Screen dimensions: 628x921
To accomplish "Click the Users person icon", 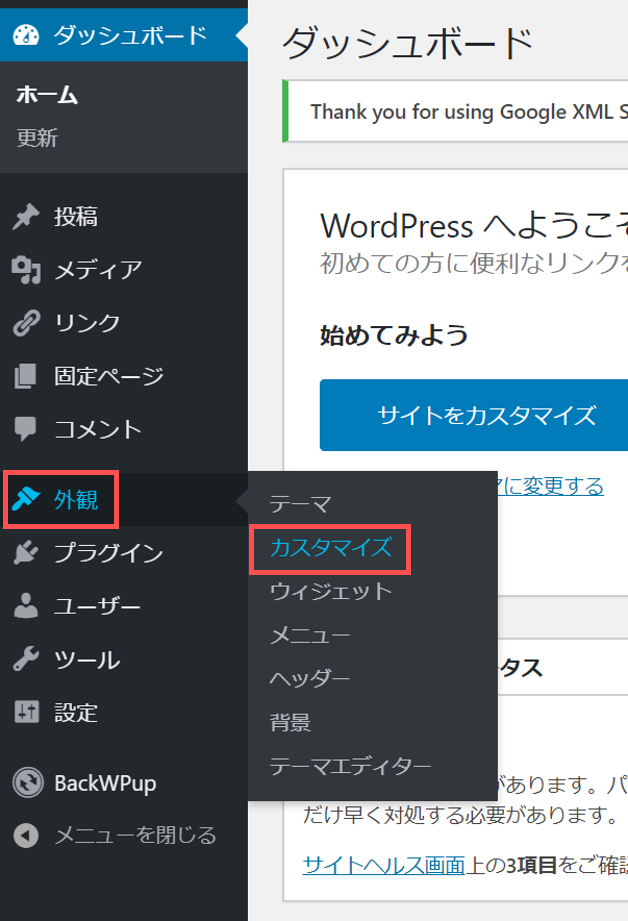I will [x=26, y=606].
